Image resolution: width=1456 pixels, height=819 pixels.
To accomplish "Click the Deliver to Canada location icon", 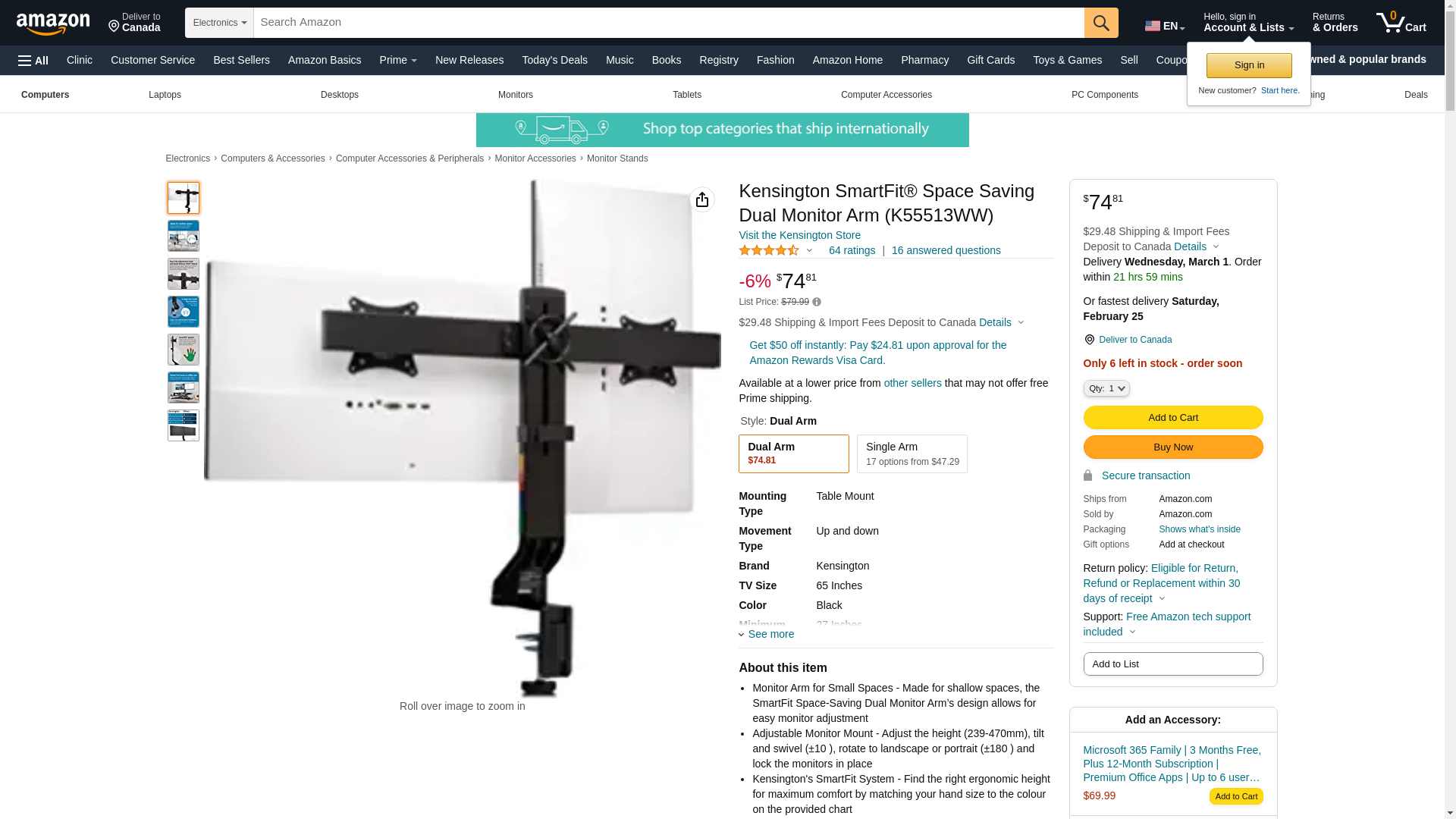I will pos(1089,340).
